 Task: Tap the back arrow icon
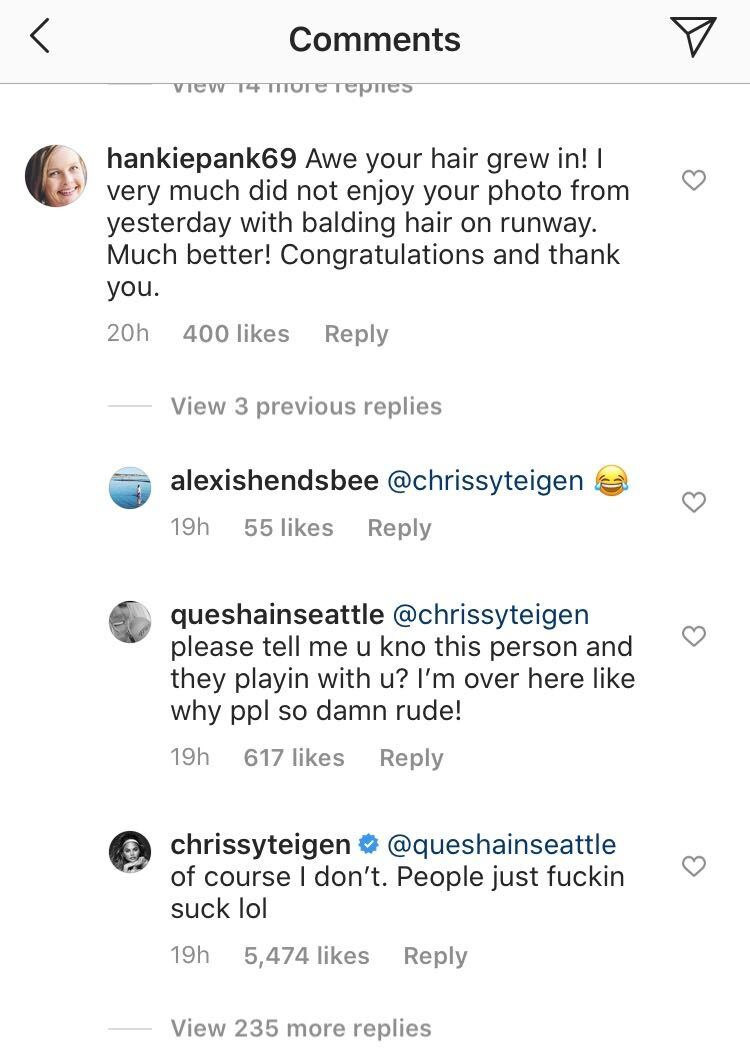(40, 38)
